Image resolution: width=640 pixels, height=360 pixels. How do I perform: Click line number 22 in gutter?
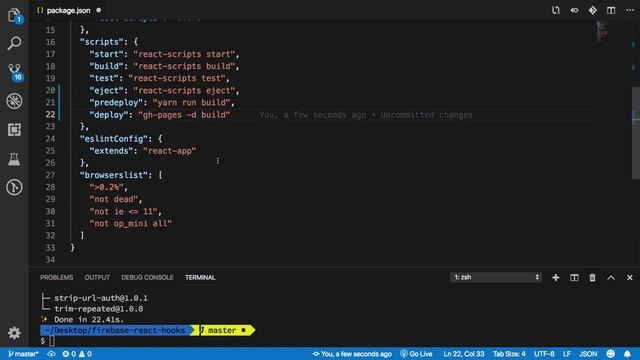(50, 115)
